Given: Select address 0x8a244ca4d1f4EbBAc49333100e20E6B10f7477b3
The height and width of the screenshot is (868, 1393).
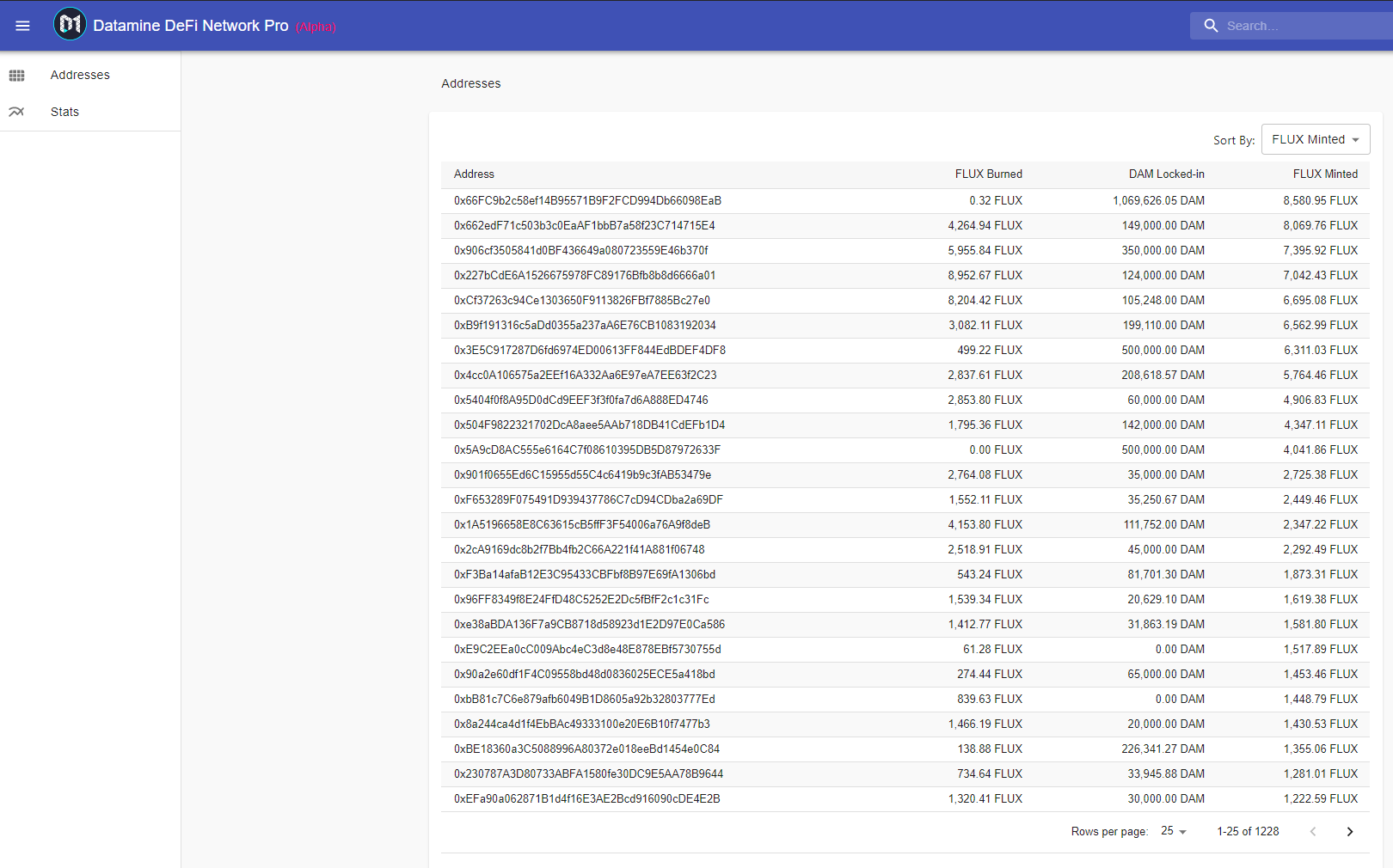Looking at the screenshot, I should (582, 724).
